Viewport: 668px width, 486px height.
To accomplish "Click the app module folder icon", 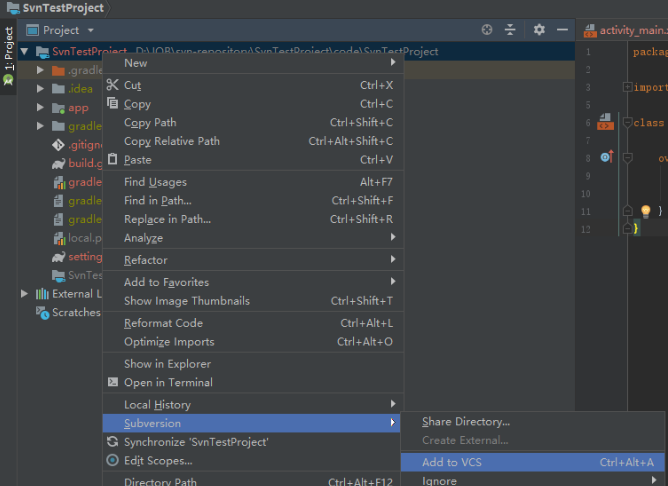I will (x=58, y=108).
